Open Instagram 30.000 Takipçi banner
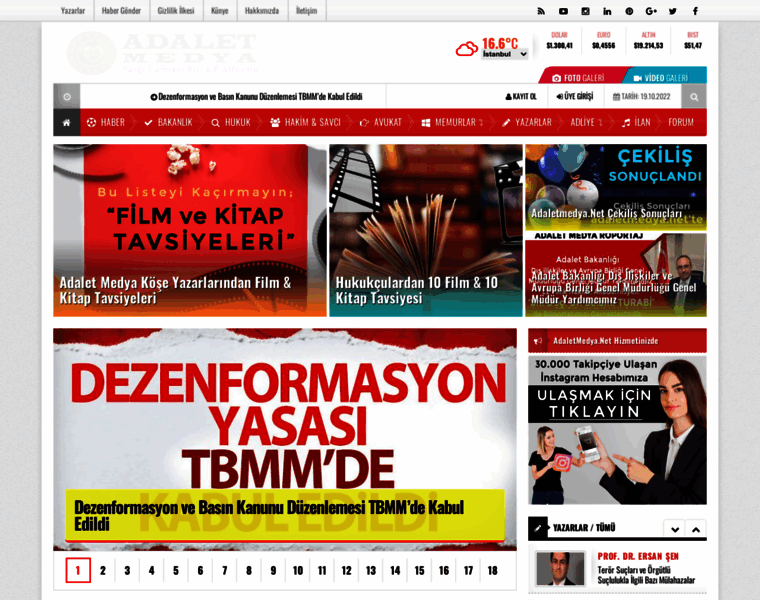Screen dimensions: 760x600 tap(617, 430)
